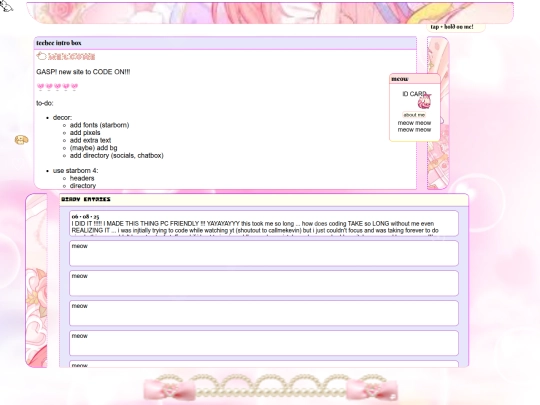
Task: Click the "teehee intro box" header
Action: tap(225, 43)
